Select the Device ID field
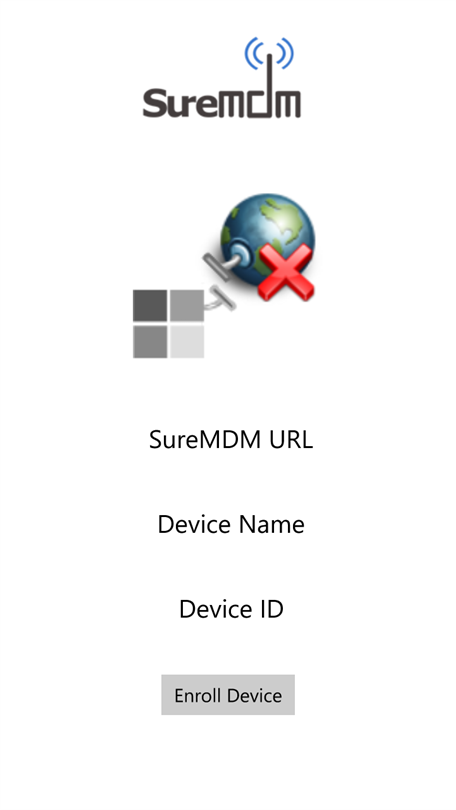Viewport: 456px width, 810px height. click(x=231, y=609)
